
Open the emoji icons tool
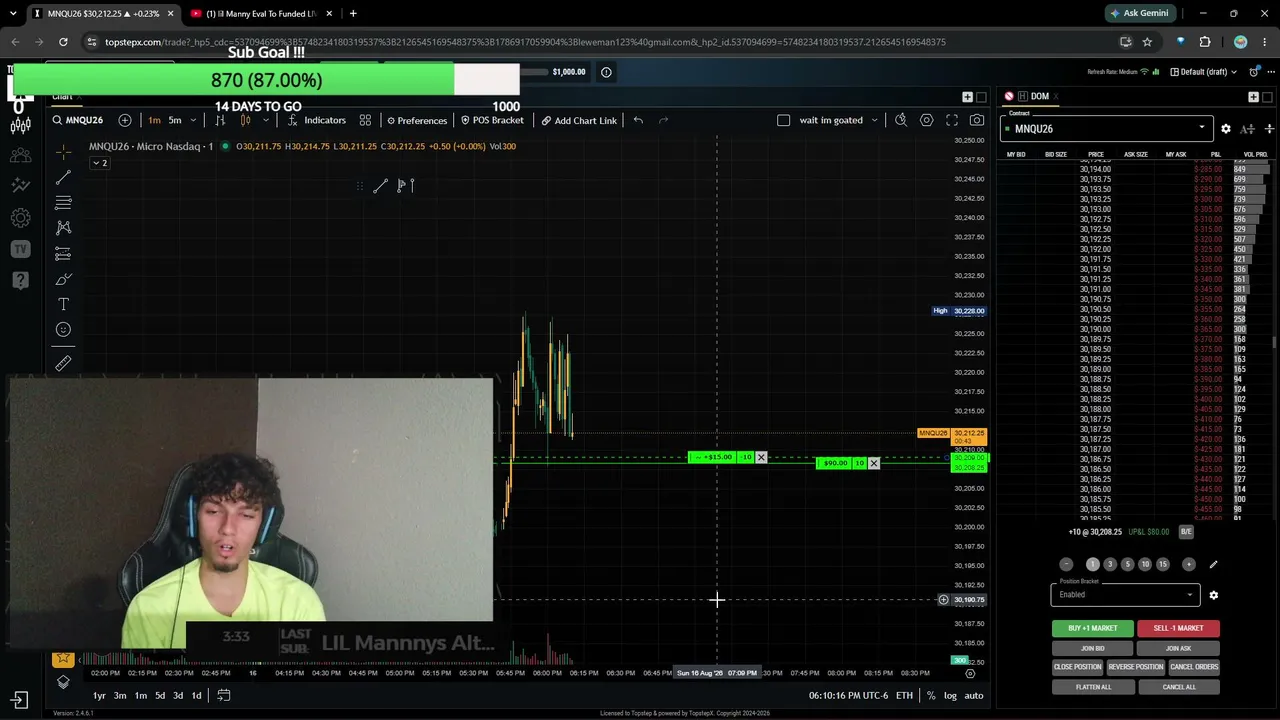click(63, 329)
